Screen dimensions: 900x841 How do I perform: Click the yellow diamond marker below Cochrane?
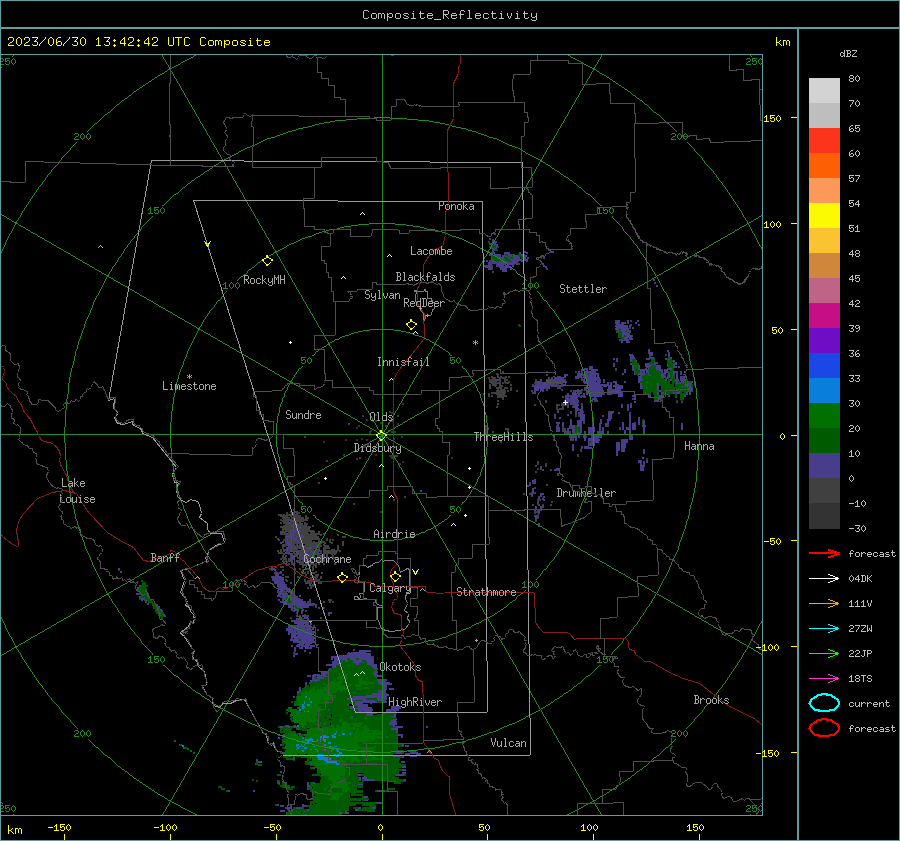pos(342,577)
